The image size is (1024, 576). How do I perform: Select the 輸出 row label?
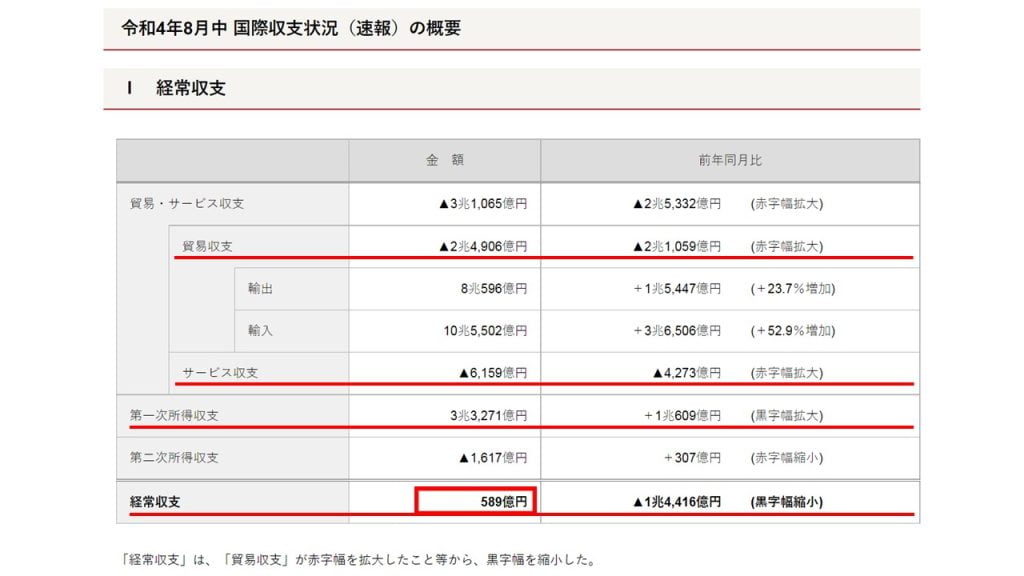tap(261, 288)
